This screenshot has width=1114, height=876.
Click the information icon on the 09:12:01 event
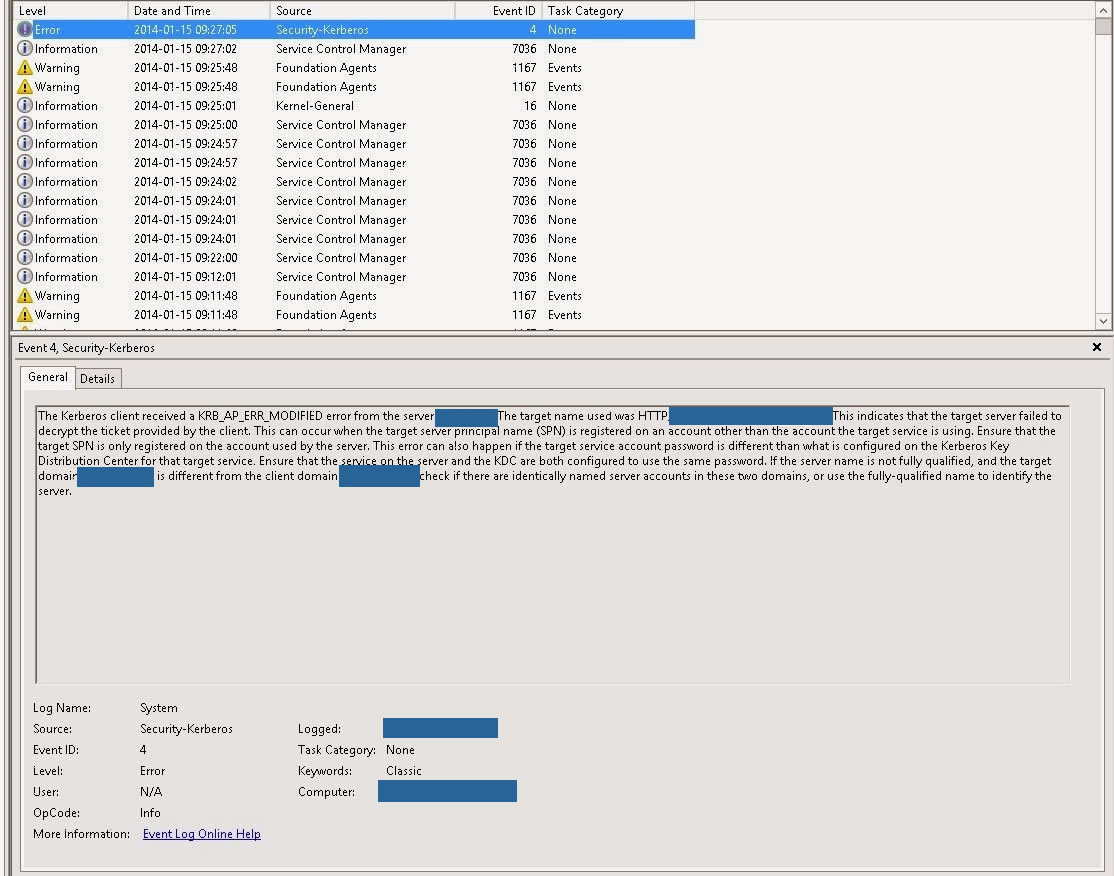coord(25,277)
